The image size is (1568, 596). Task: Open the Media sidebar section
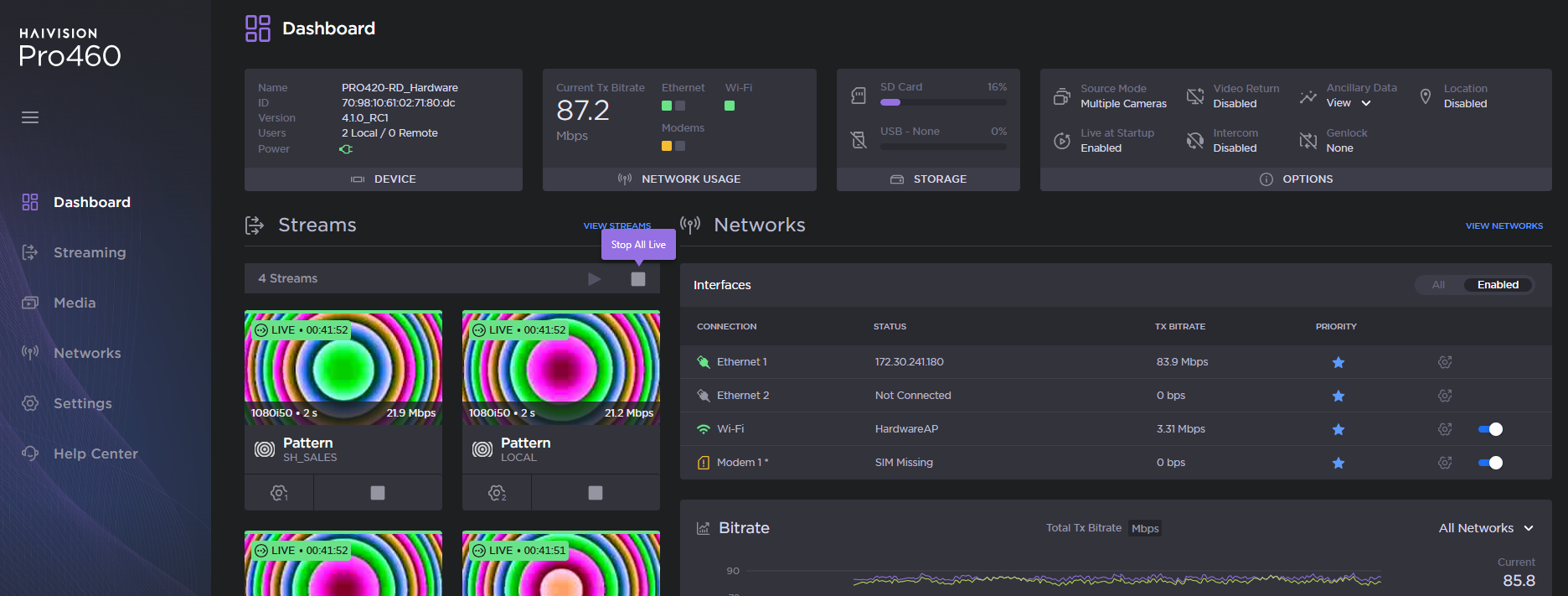(x=75, y=303)
